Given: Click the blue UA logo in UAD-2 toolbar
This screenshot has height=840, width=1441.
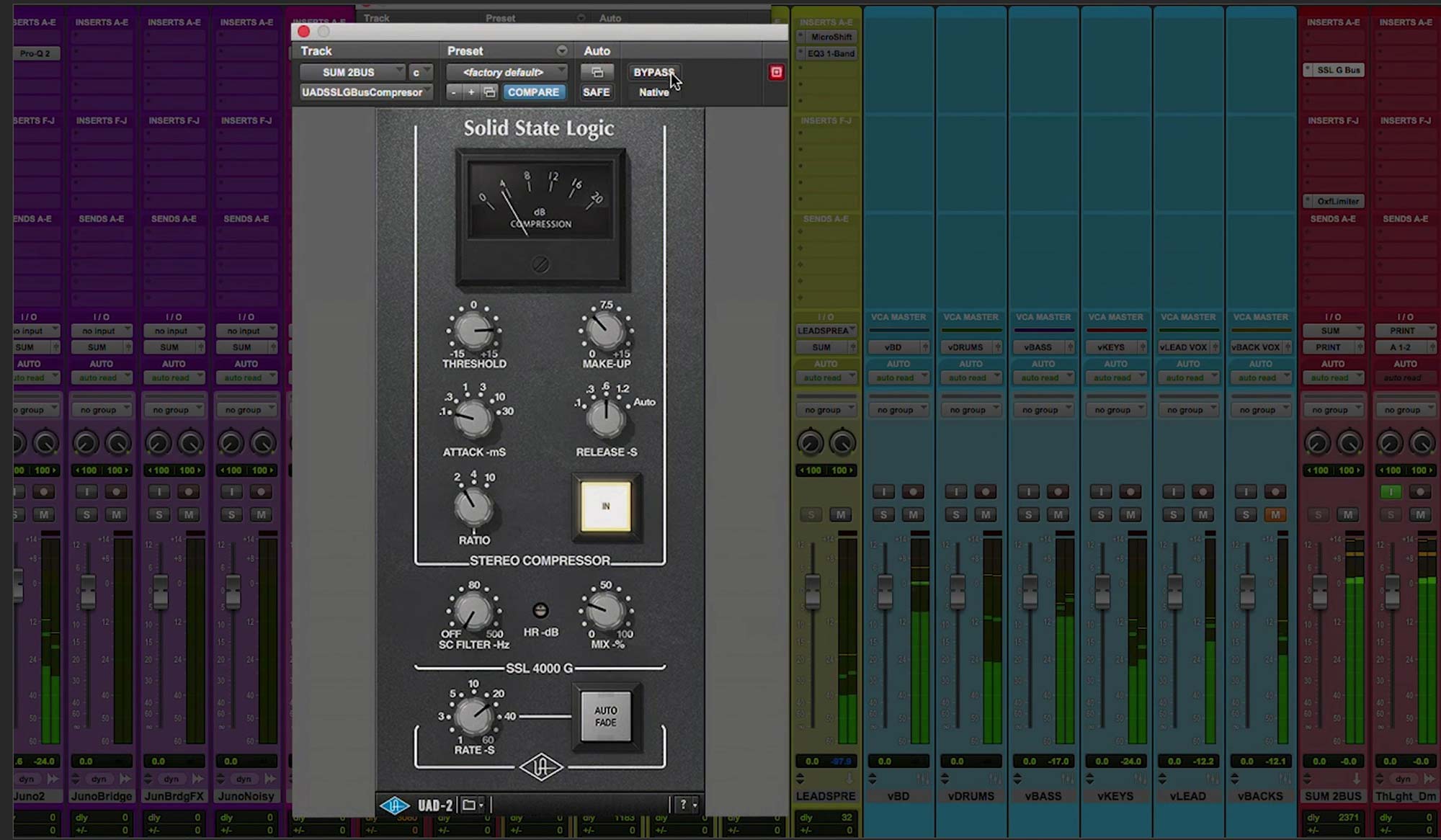Looking at the screenshot, I should pyautogui.click(x=395, y=805).
